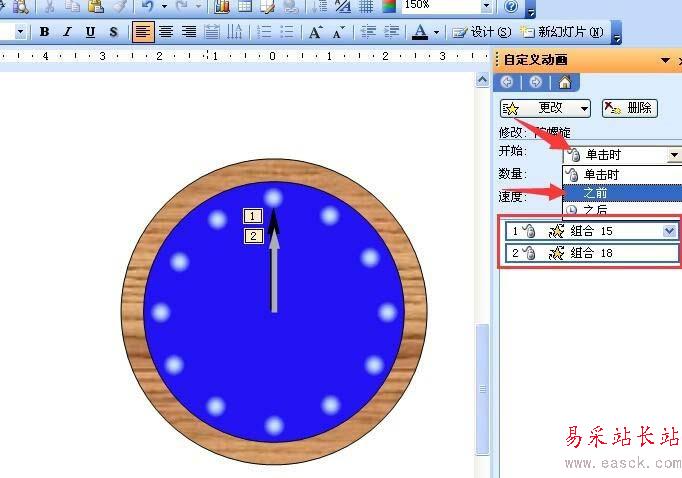Screen dimensions: 682x478
Task: Click 新幻灯片(N) new slide button
Action: 562,32
